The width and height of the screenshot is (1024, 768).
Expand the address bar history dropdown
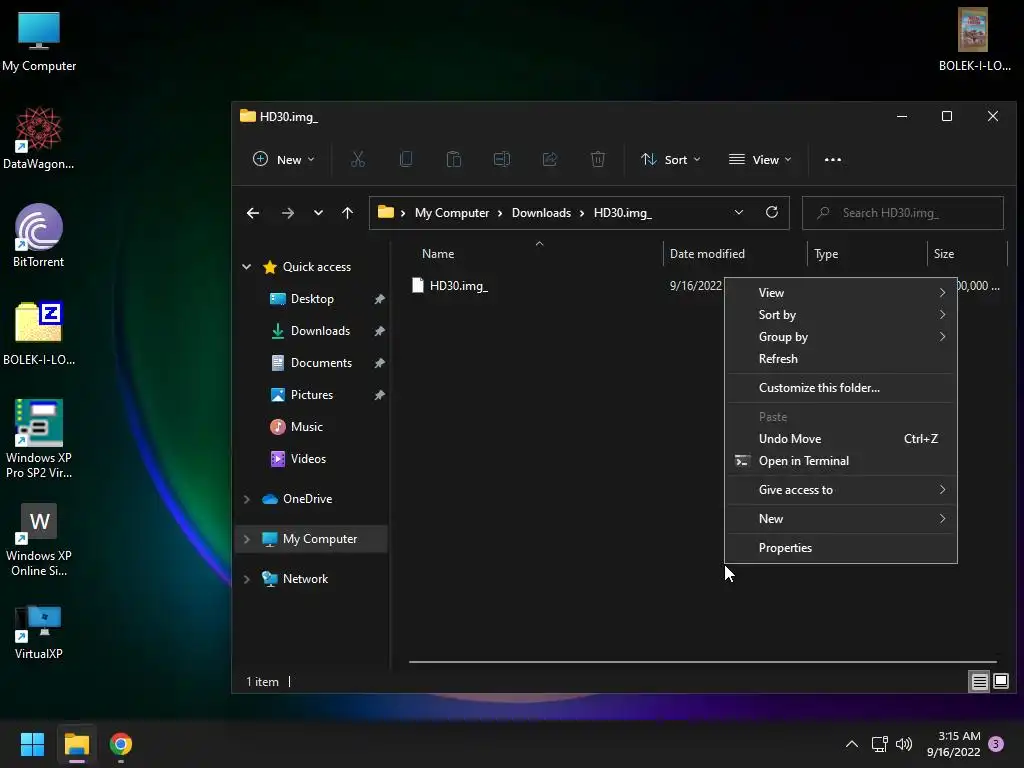(739, 212)
